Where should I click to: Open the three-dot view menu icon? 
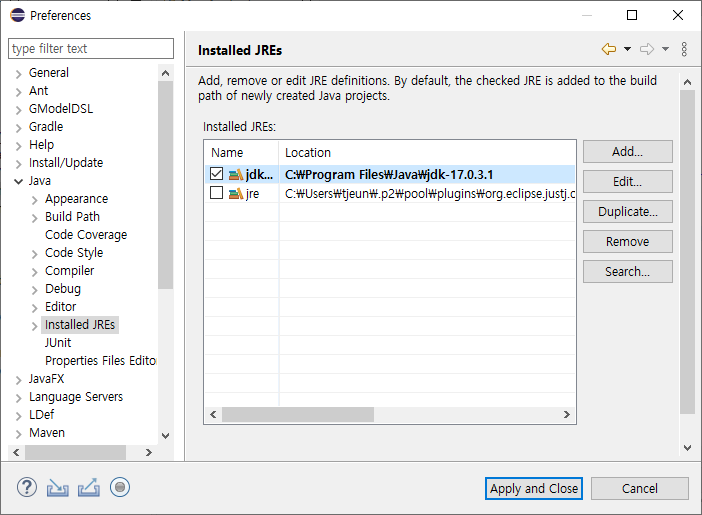click(684, 49)
